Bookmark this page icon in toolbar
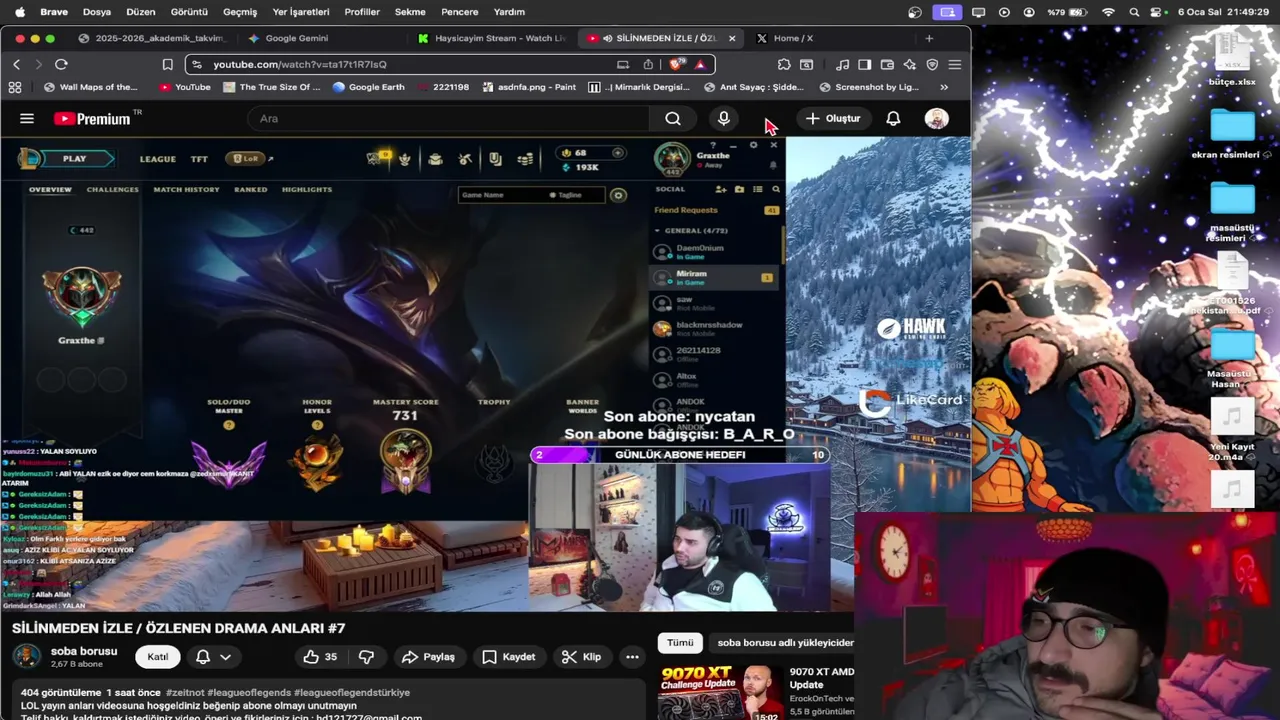The width and height of the screenshot is (1280, 720). pyautogui.click(x=167, y=64)
